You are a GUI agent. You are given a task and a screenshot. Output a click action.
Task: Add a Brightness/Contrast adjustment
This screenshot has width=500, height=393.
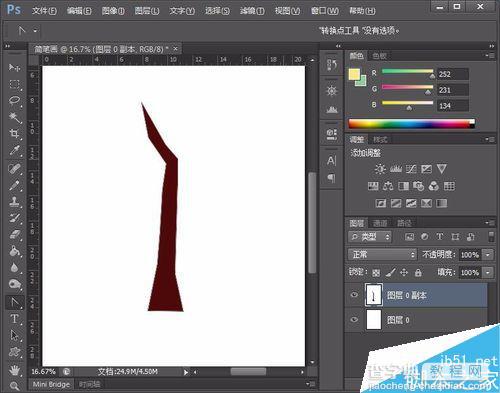point(380,169)
